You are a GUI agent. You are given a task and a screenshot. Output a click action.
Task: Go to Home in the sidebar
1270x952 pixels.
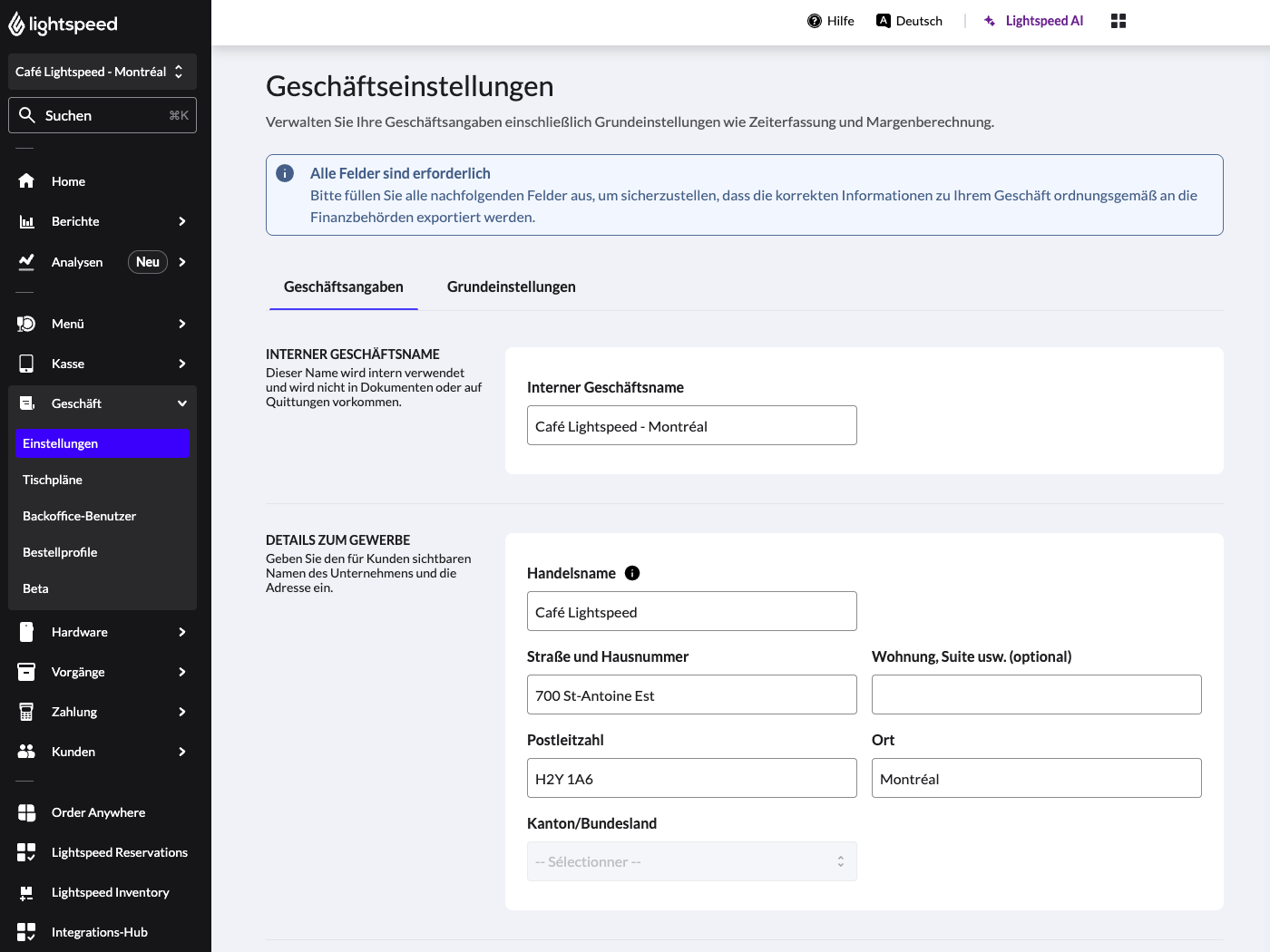pos(103,181)
